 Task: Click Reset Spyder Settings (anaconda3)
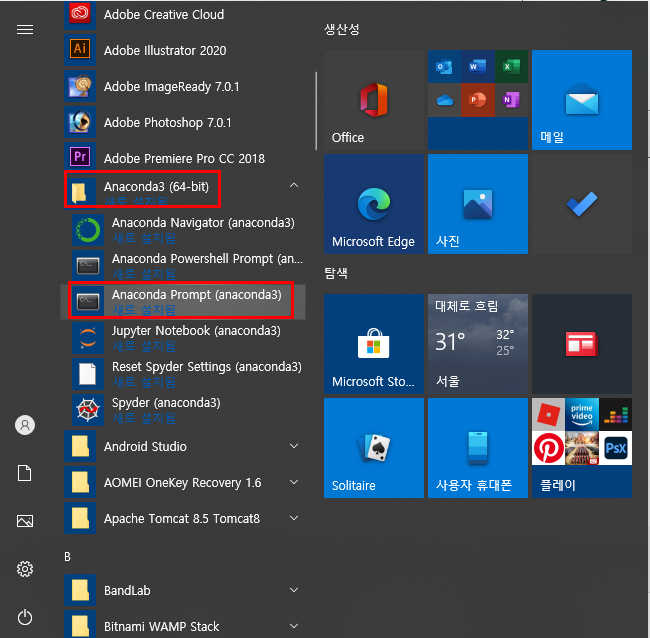[x=185, y=374]
